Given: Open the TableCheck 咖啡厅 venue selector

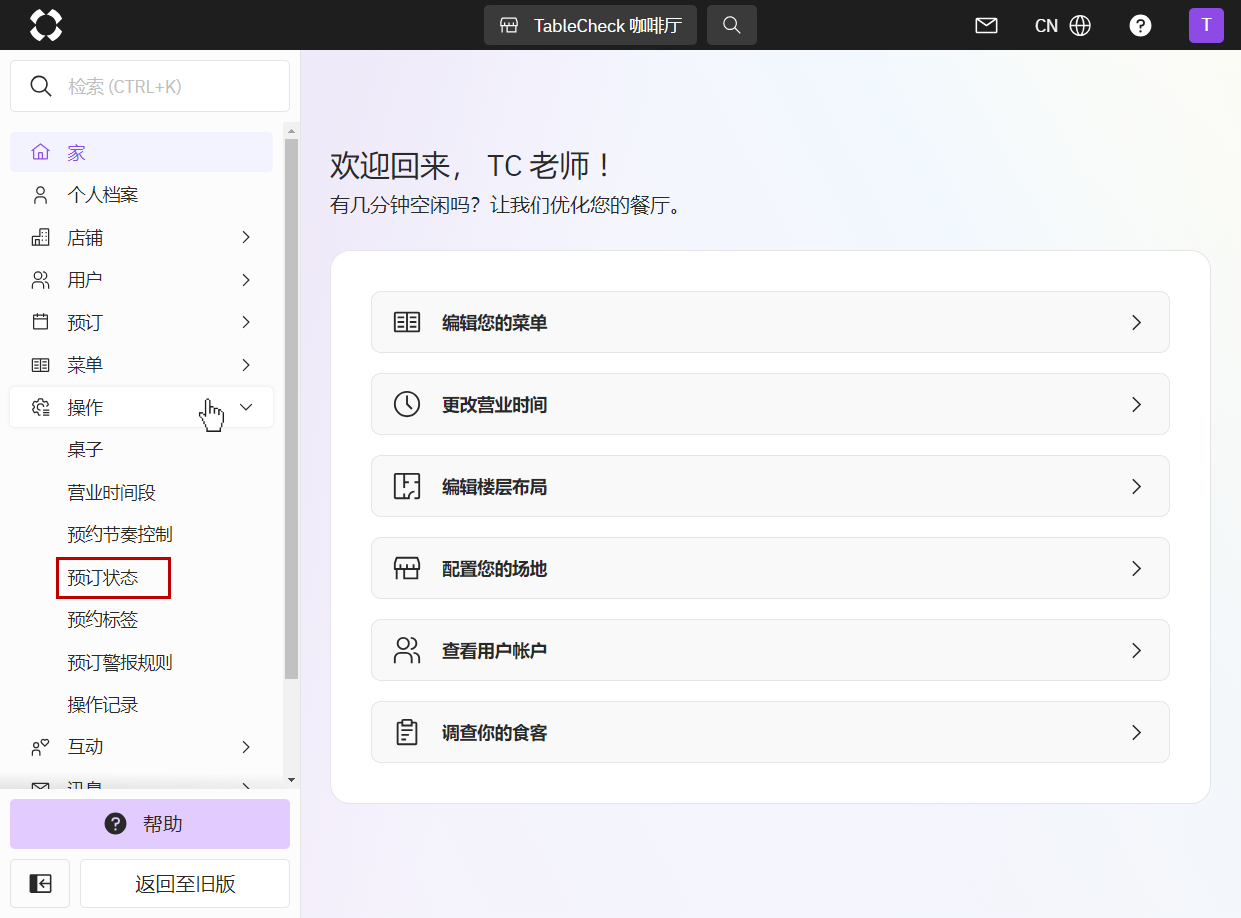Looking at the screenshot, I should 590,25.
